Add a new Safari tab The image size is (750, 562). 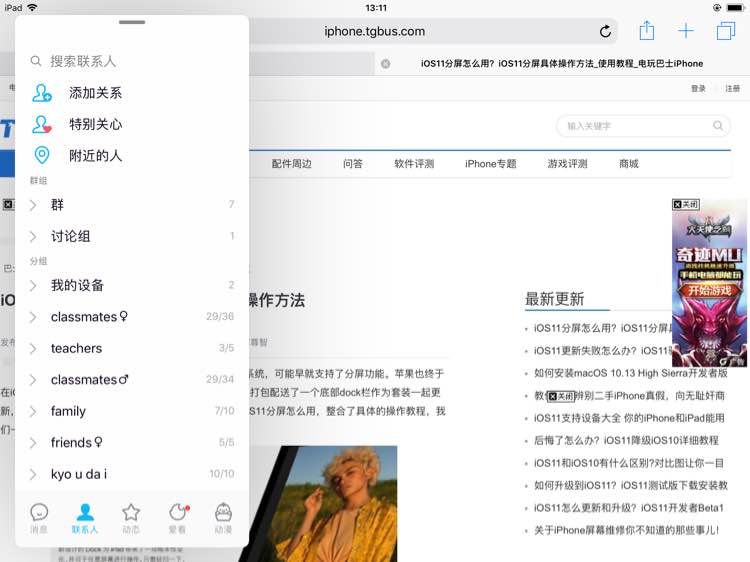(x=686, y=31)
